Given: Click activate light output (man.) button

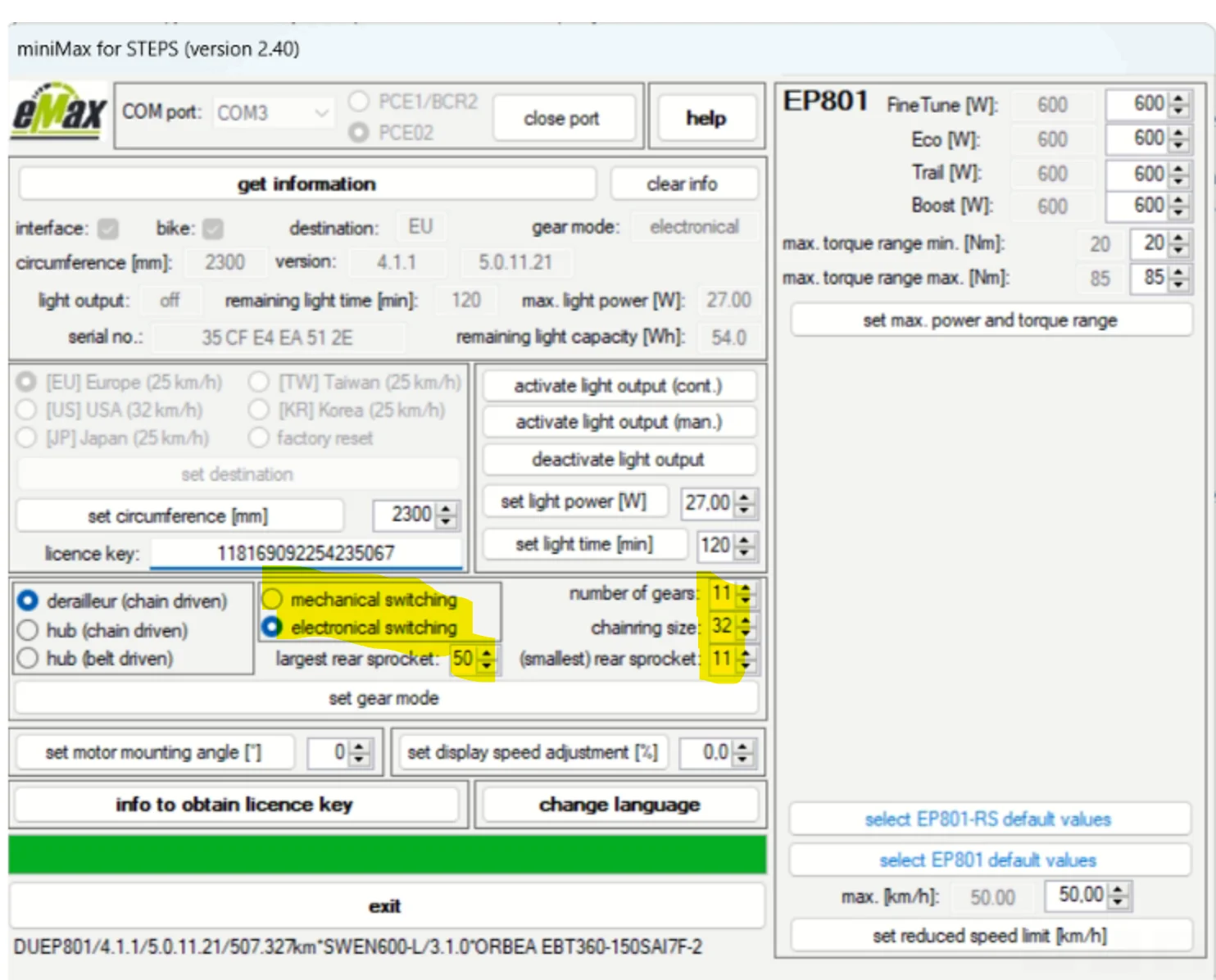Looking at the screenshot, I should (x=619, y=422).
